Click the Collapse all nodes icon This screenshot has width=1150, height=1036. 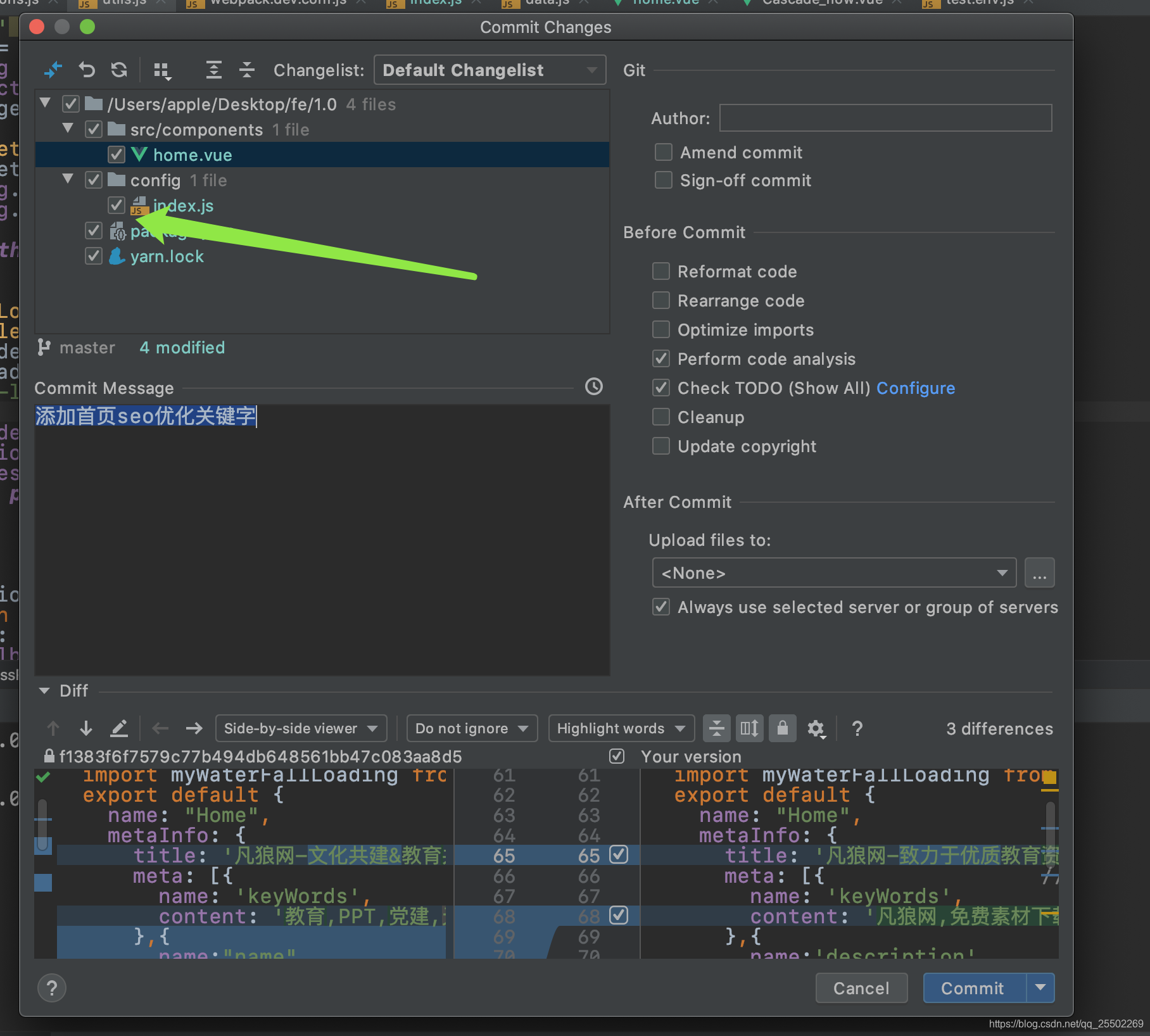[247, 70]
